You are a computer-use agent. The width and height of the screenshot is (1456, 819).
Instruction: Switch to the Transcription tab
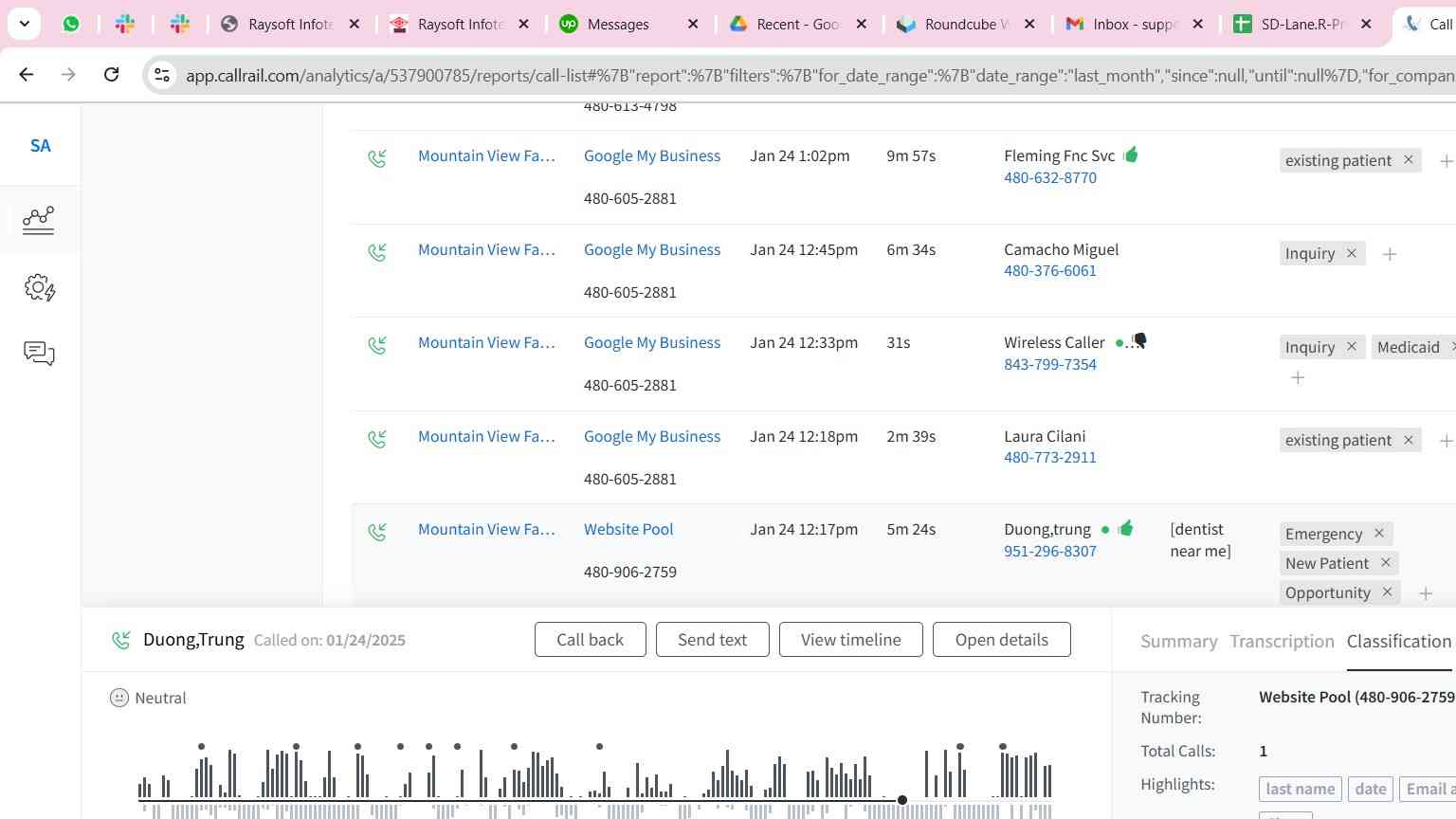pyautogui.click(x=1282, y=641)
